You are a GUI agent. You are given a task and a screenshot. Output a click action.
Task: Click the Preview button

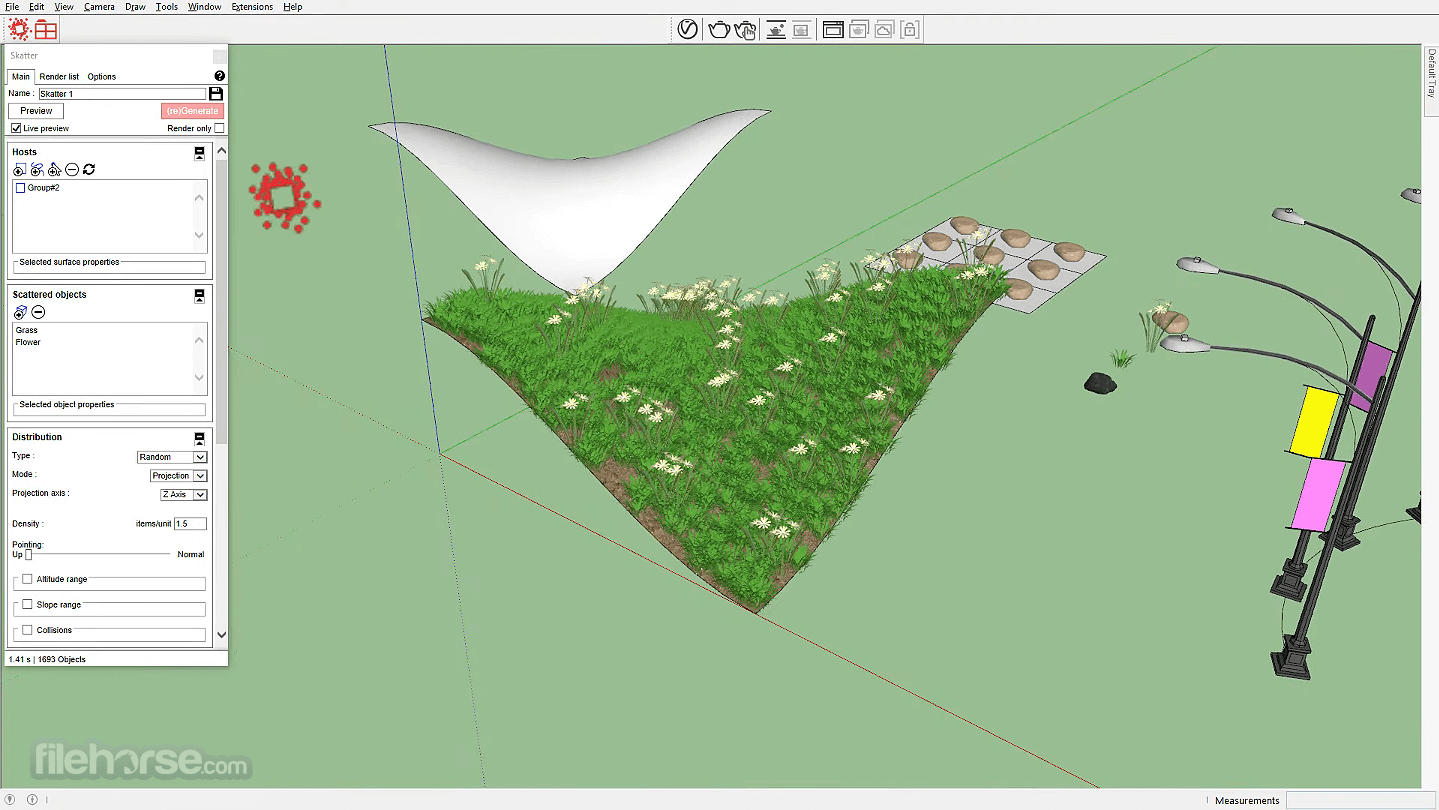click(36, 111)
